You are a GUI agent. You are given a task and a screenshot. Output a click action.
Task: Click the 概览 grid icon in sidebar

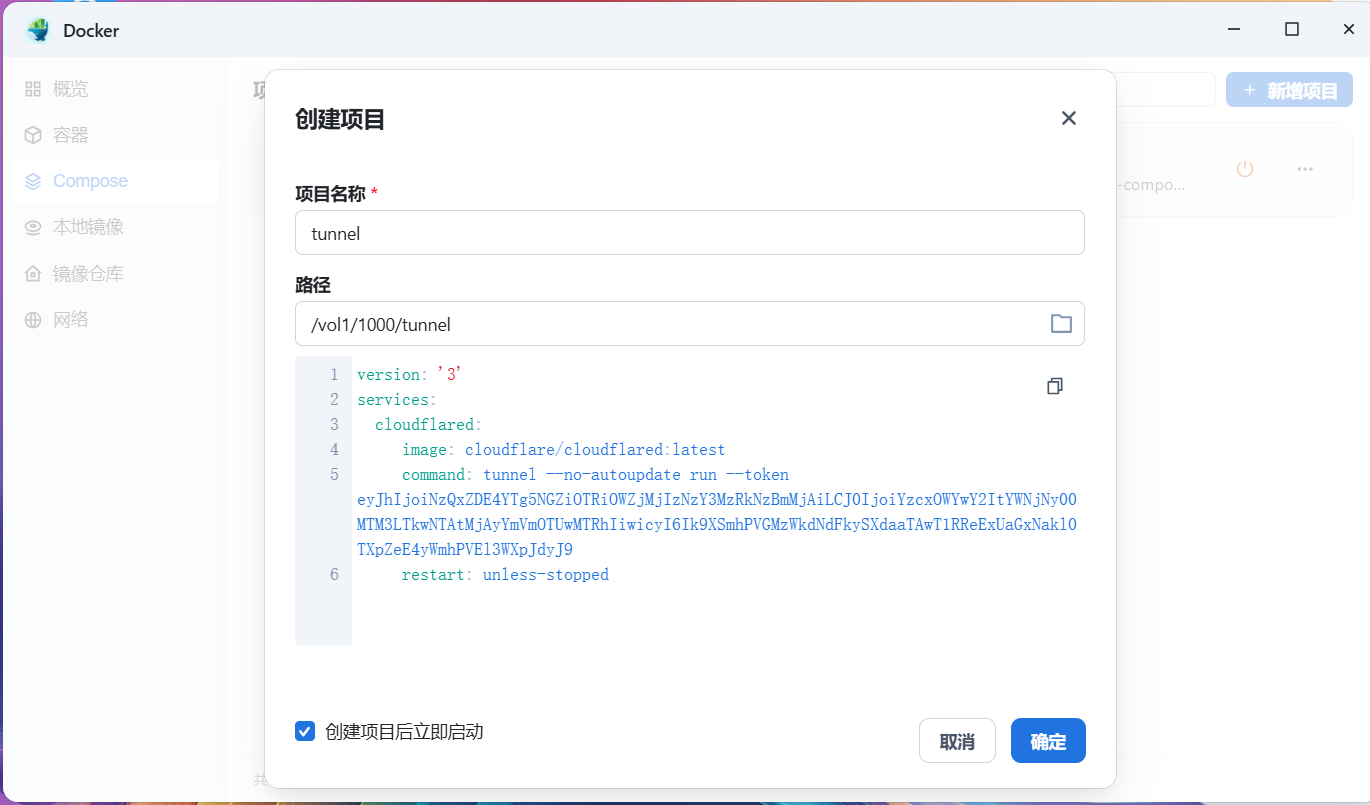coord(33,89)
